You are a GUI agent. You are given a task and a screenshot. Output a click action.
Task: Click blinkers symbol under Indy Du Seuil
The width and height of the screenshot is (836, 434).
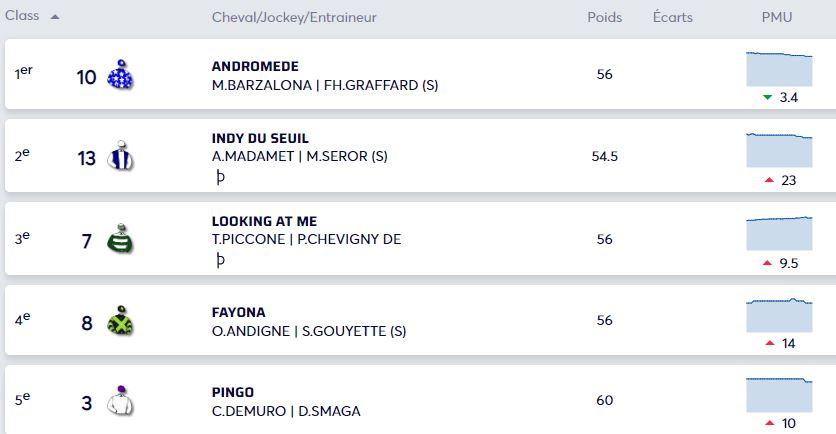(220, 178)
